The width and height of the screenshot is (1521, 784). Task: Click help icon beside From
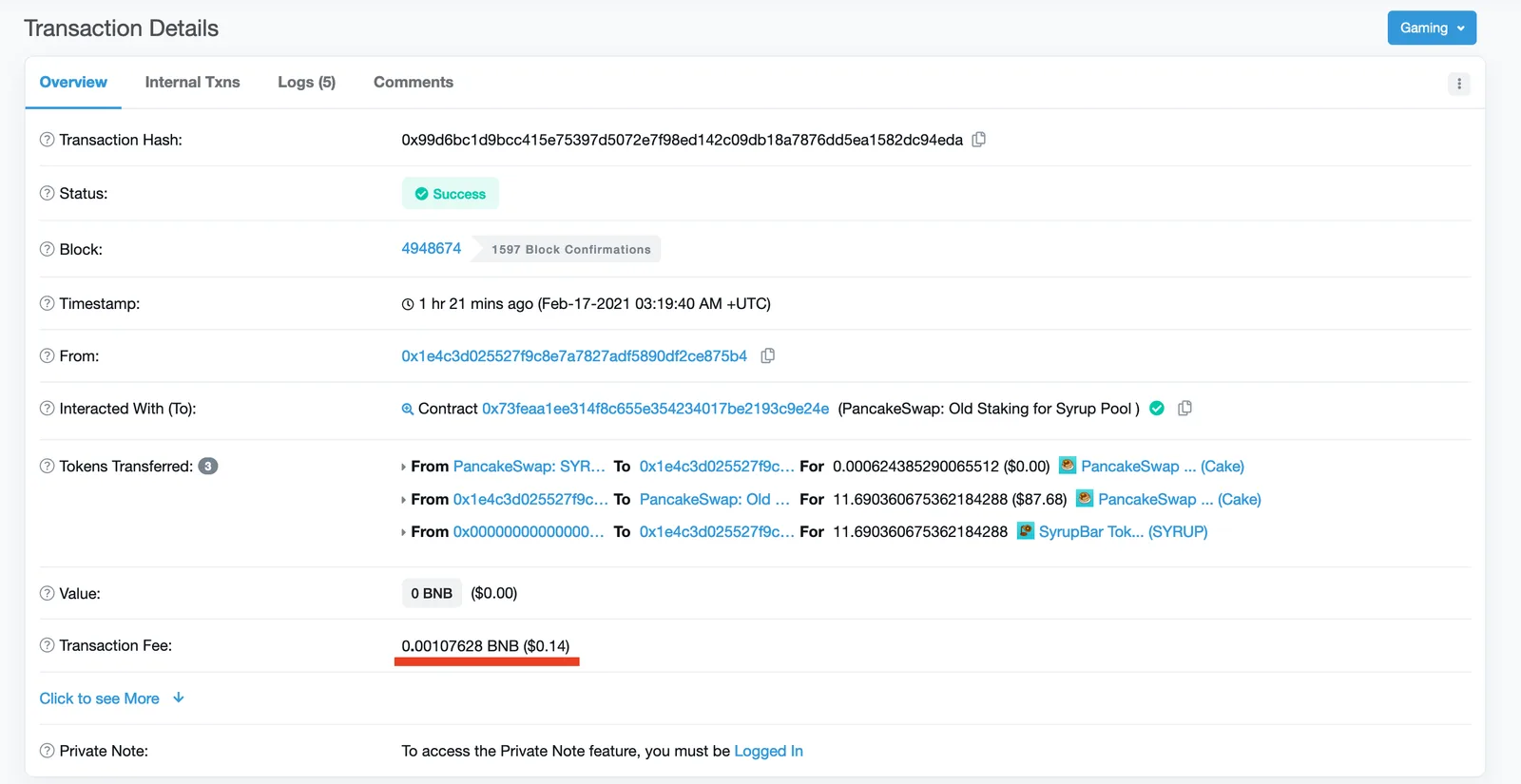click(48, 355)
